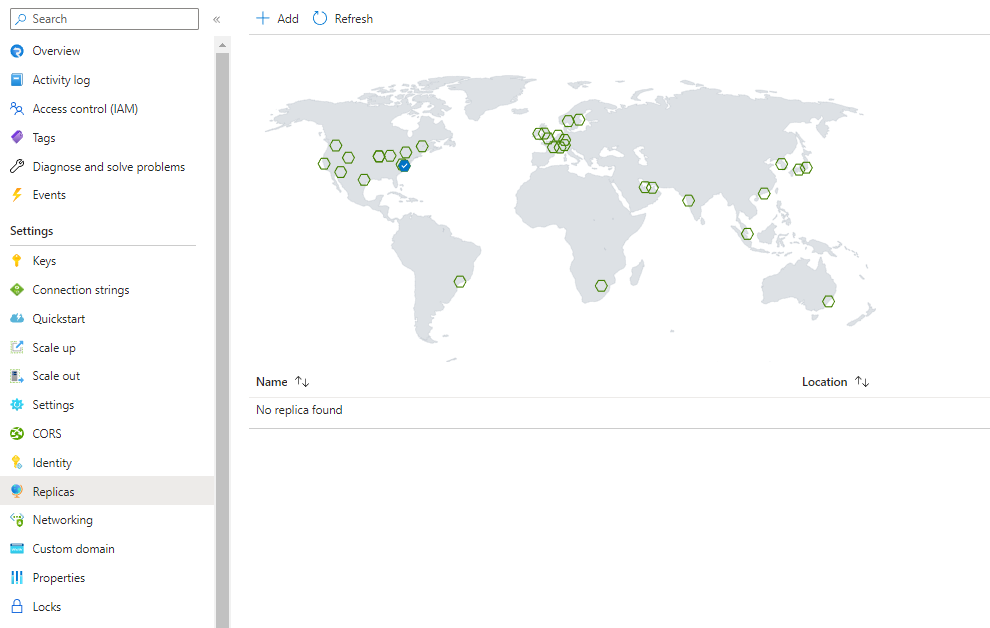Open the Replicas page from the menu
Image resolution: width=990 pixels, height=628 pixels.
point(54,491)
